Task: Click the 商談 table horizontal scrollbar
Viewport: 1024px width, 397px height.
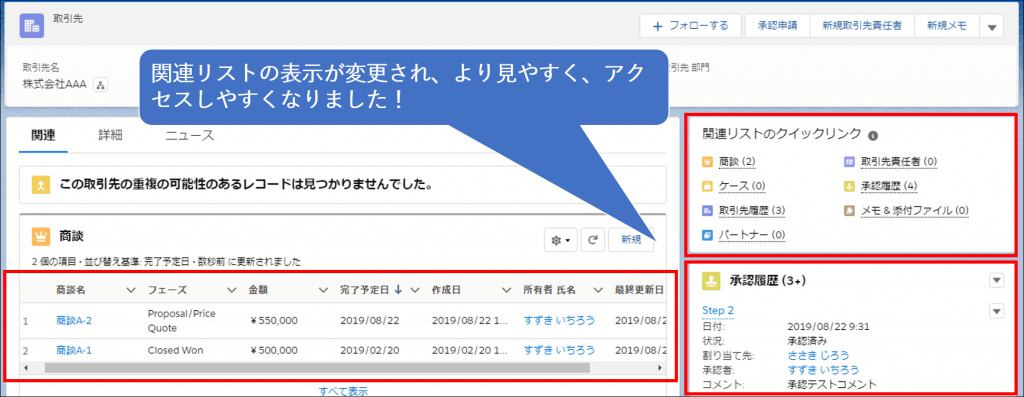Action: 317,368
